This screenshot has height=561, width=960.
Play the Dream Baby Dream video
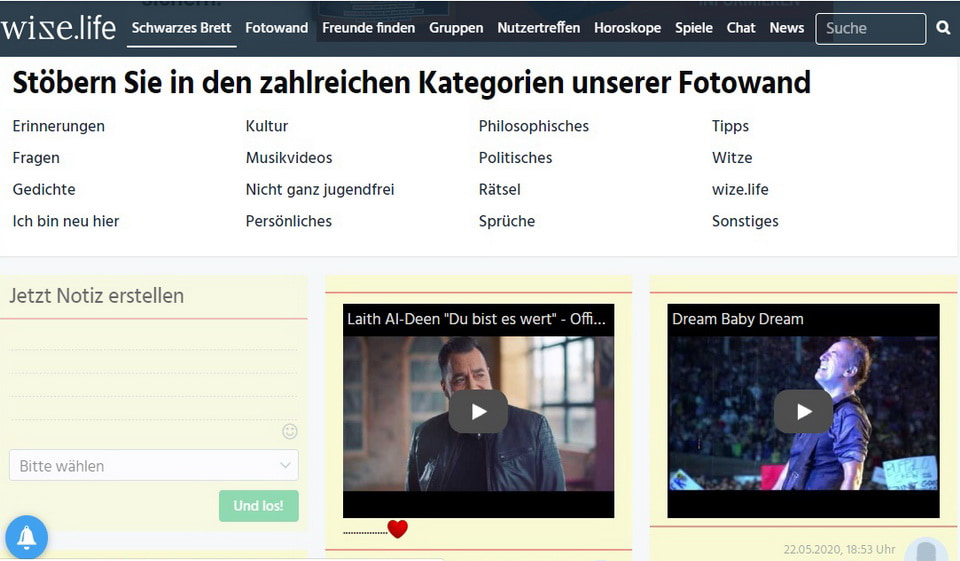tap(803, 411)
